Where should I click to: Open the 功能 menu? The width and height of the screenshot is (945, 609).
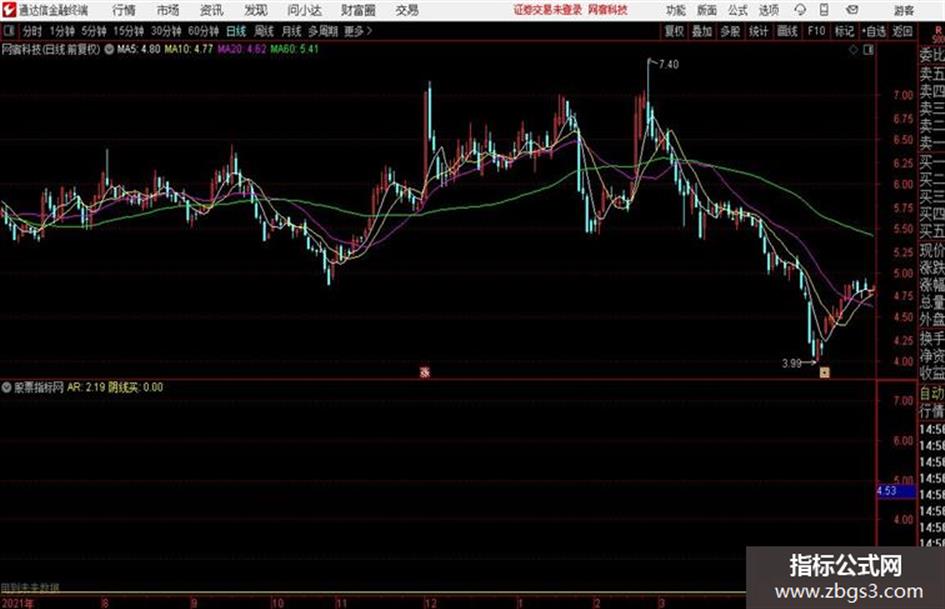[x=676, y=10]
